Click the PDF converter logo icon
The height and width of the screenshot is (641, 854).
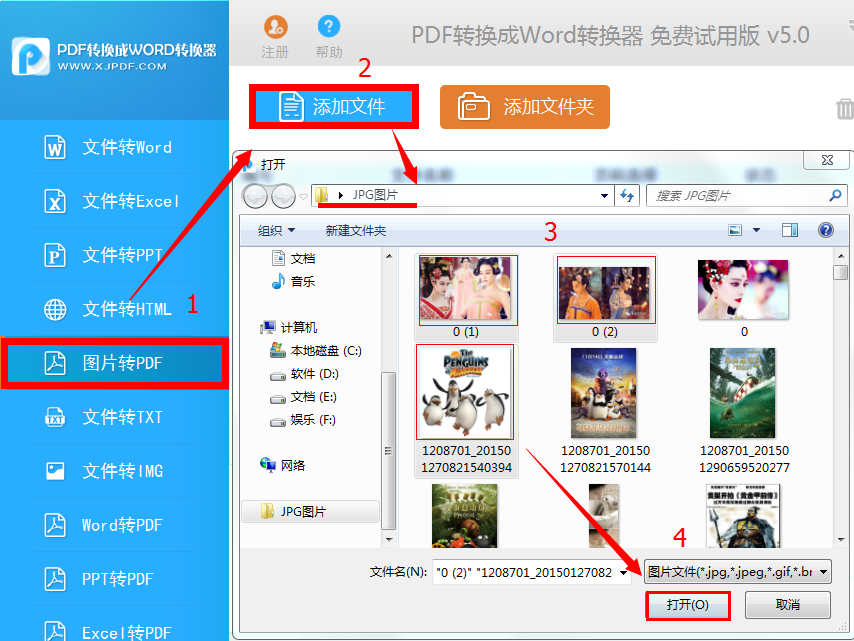pyautogui.click(x=31, y=56)
